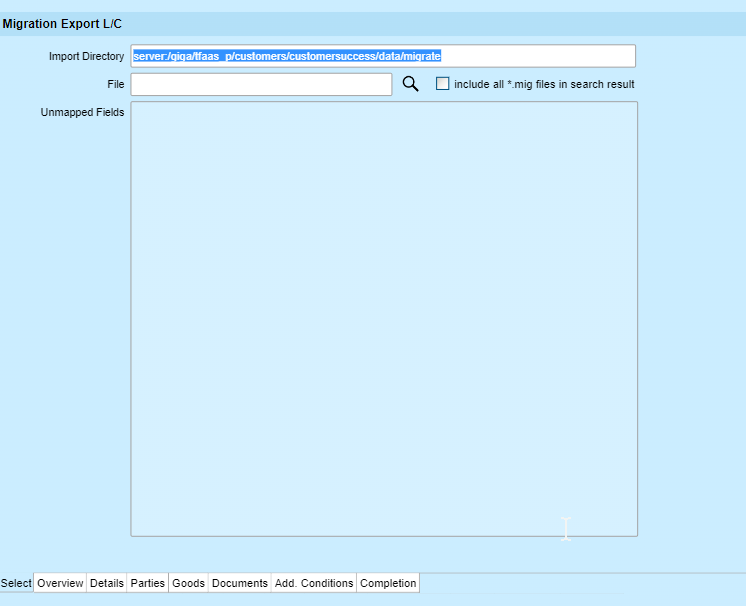Go to the Completion tab
This screenshot has width=746, height=606.
click(388, 583)
